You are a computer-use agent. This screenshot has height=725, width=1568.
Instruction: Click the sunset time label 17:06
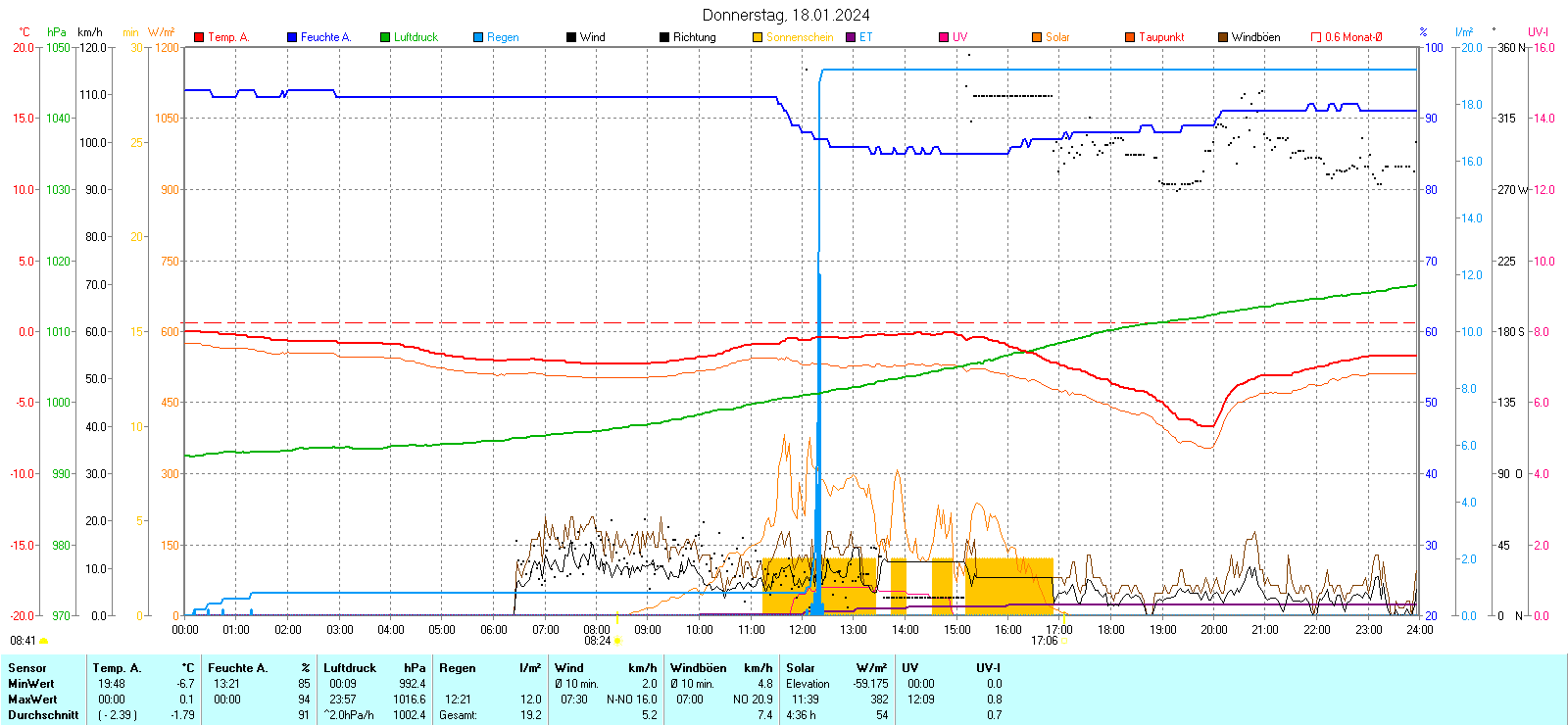coord(1044,641)
